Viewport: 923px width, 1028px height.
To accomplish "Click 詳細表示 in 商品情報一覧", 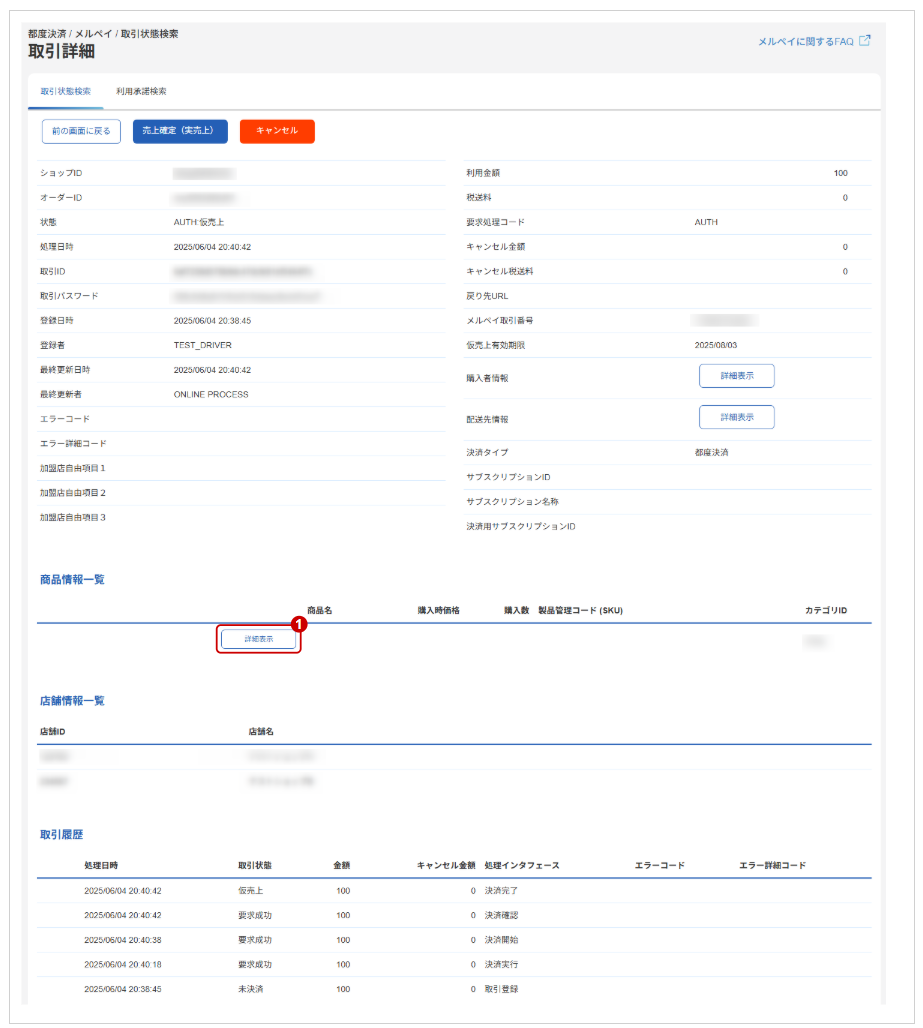I will 258,639.
